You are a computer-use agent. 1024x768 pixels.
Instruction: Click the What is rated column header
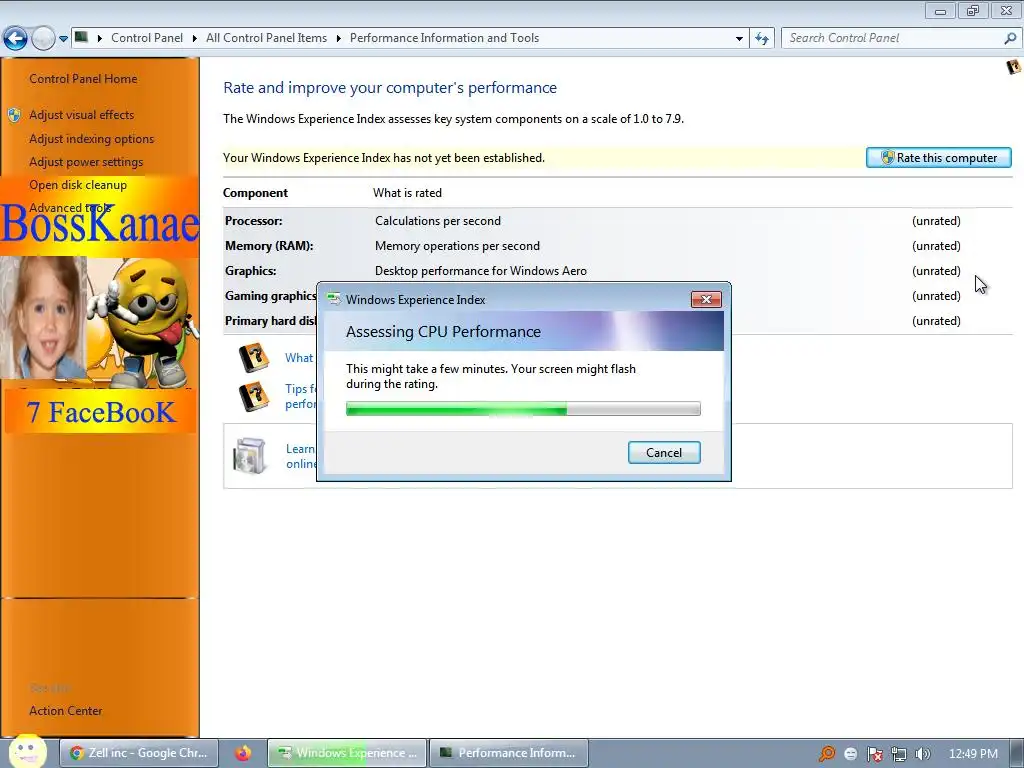point(408,193)
